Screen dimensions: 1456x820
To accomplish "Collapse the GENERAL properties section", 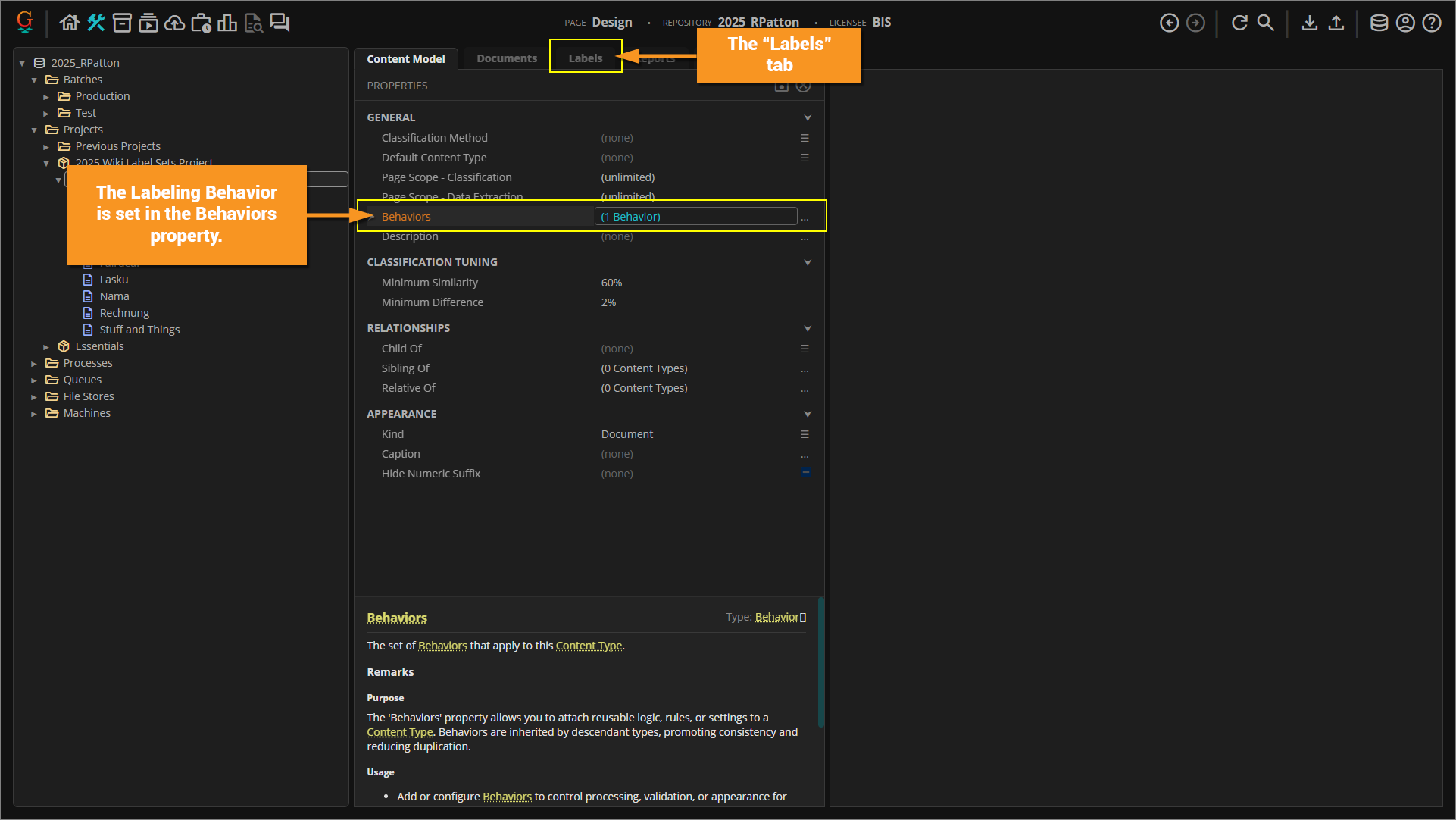I will click(x=807, y=117).
